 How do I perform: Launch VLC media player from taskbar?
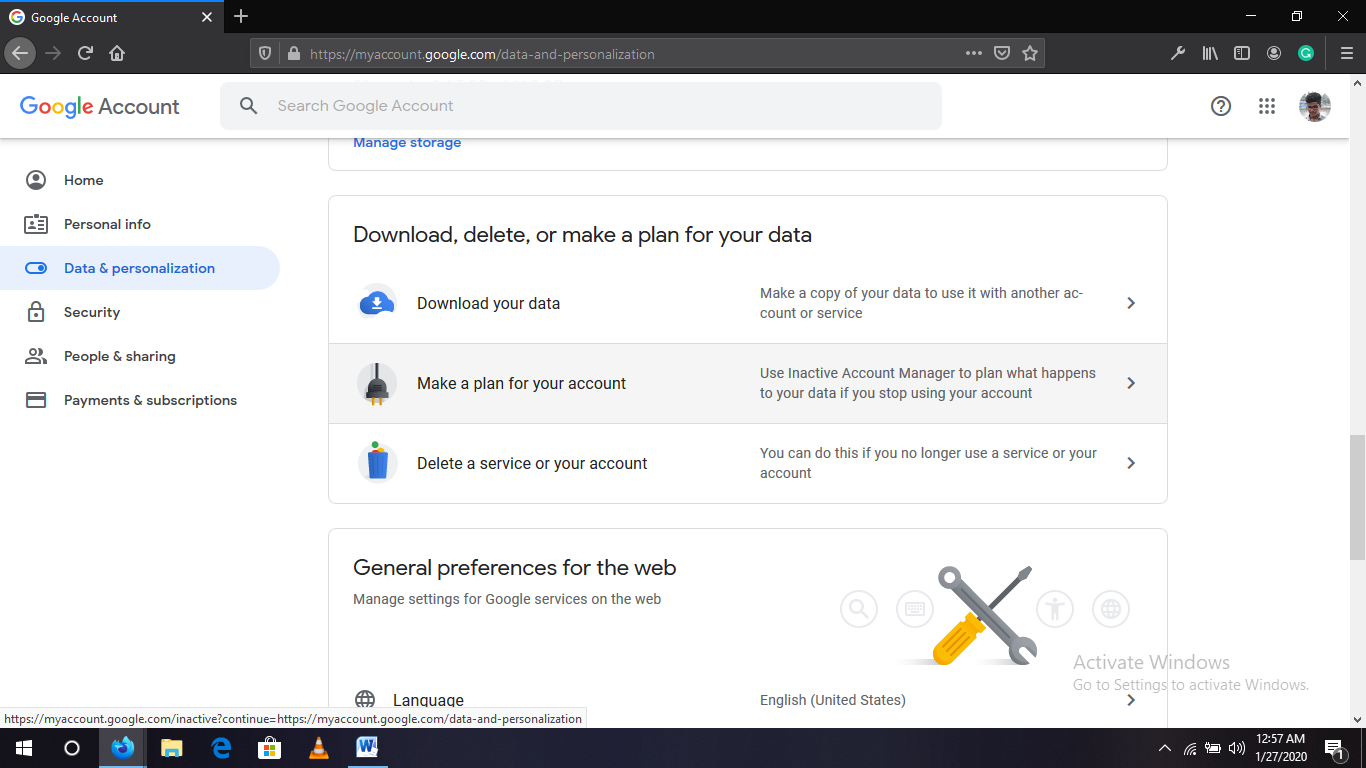tap(319, 748)
